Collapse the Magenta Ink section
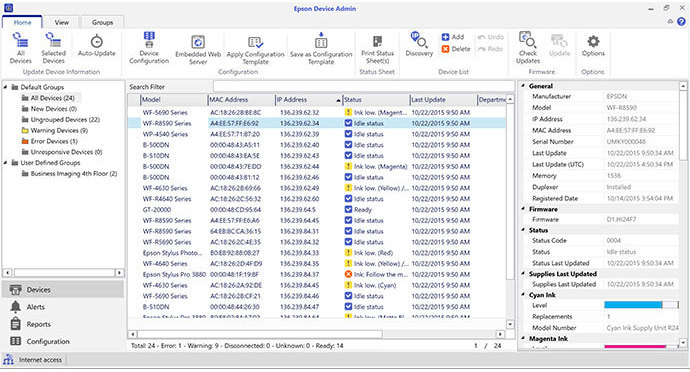This screenshot has height=372, width=690. [x=523, y=338]
